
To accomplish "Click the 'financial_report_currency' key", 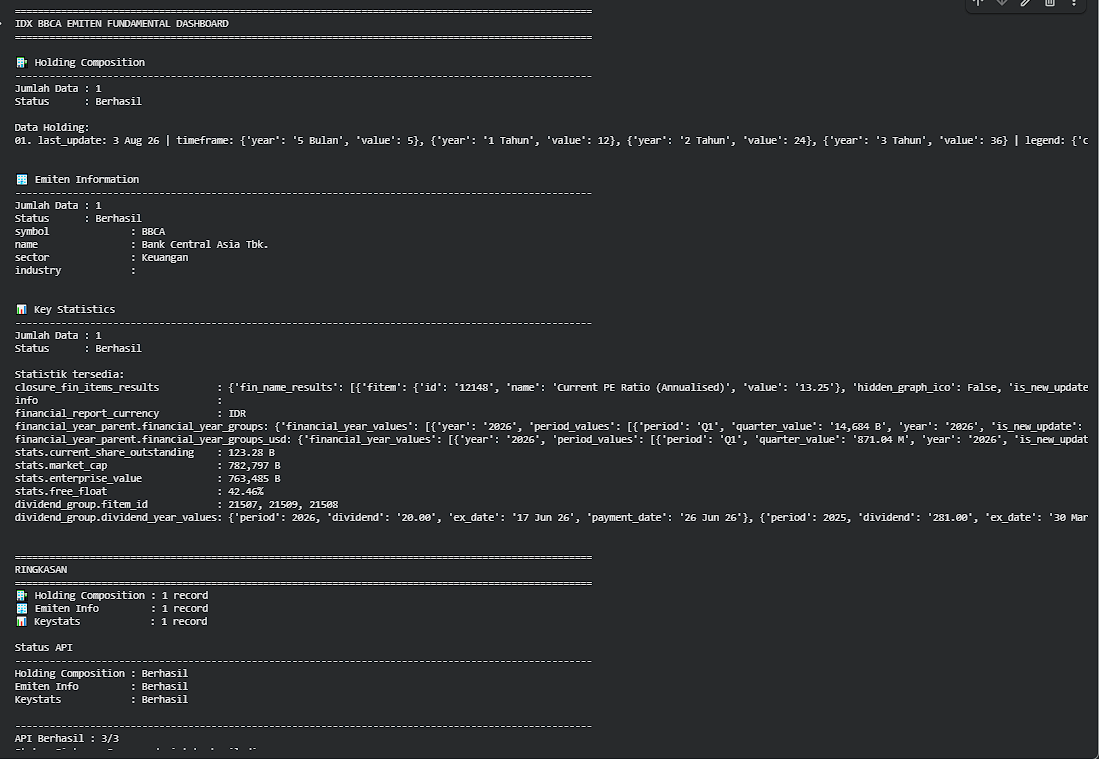I will coord(87,413).
